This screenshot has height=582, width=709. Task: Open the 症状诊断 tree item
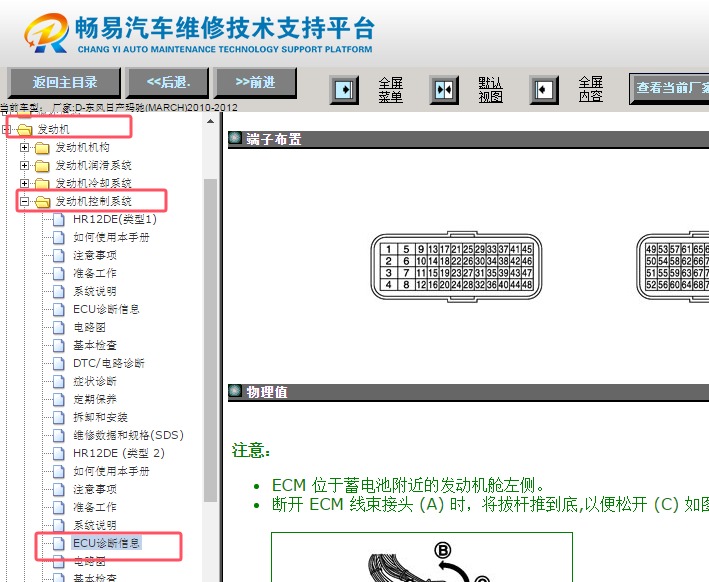[95, 381]
